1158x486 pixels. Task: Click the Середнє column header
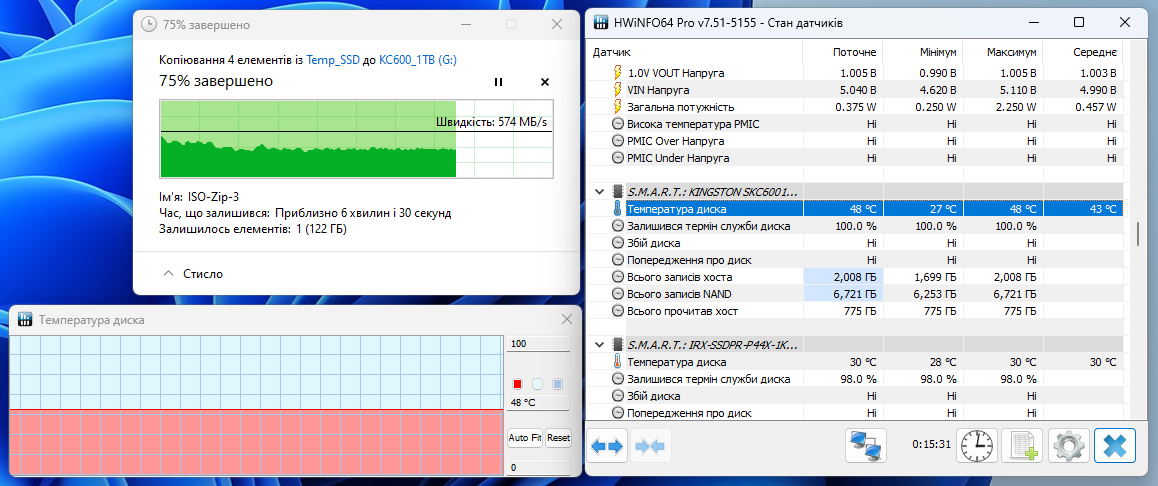1083,52
